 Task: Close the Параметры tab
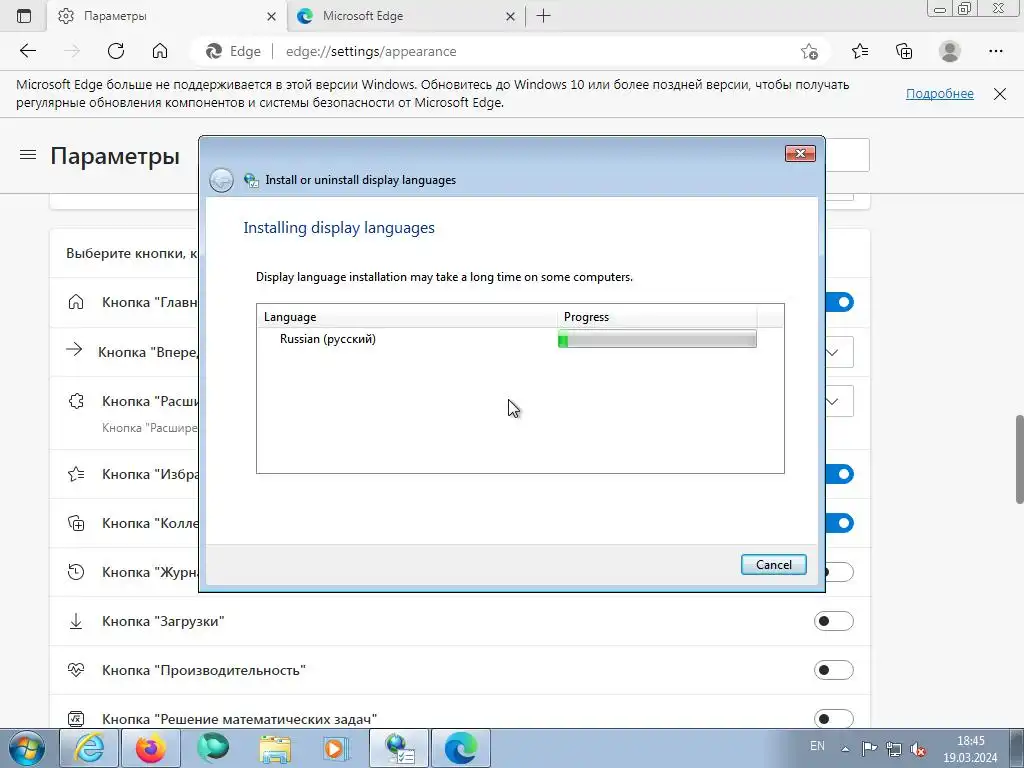[x=272, y=16]
